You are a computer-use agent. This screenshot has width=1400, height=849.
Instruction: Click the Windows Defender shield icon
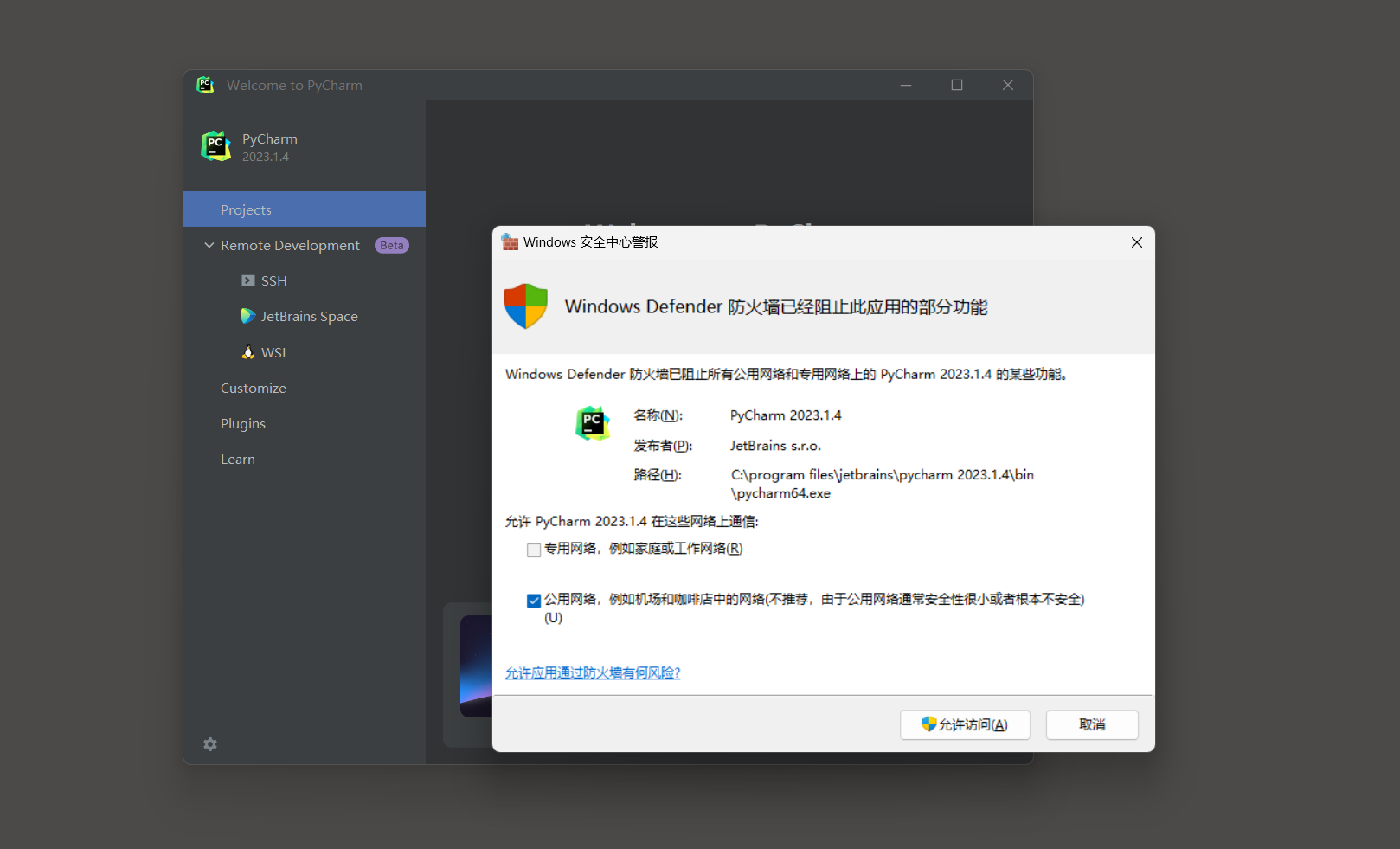pyautogui.click(x=526, y=306)
